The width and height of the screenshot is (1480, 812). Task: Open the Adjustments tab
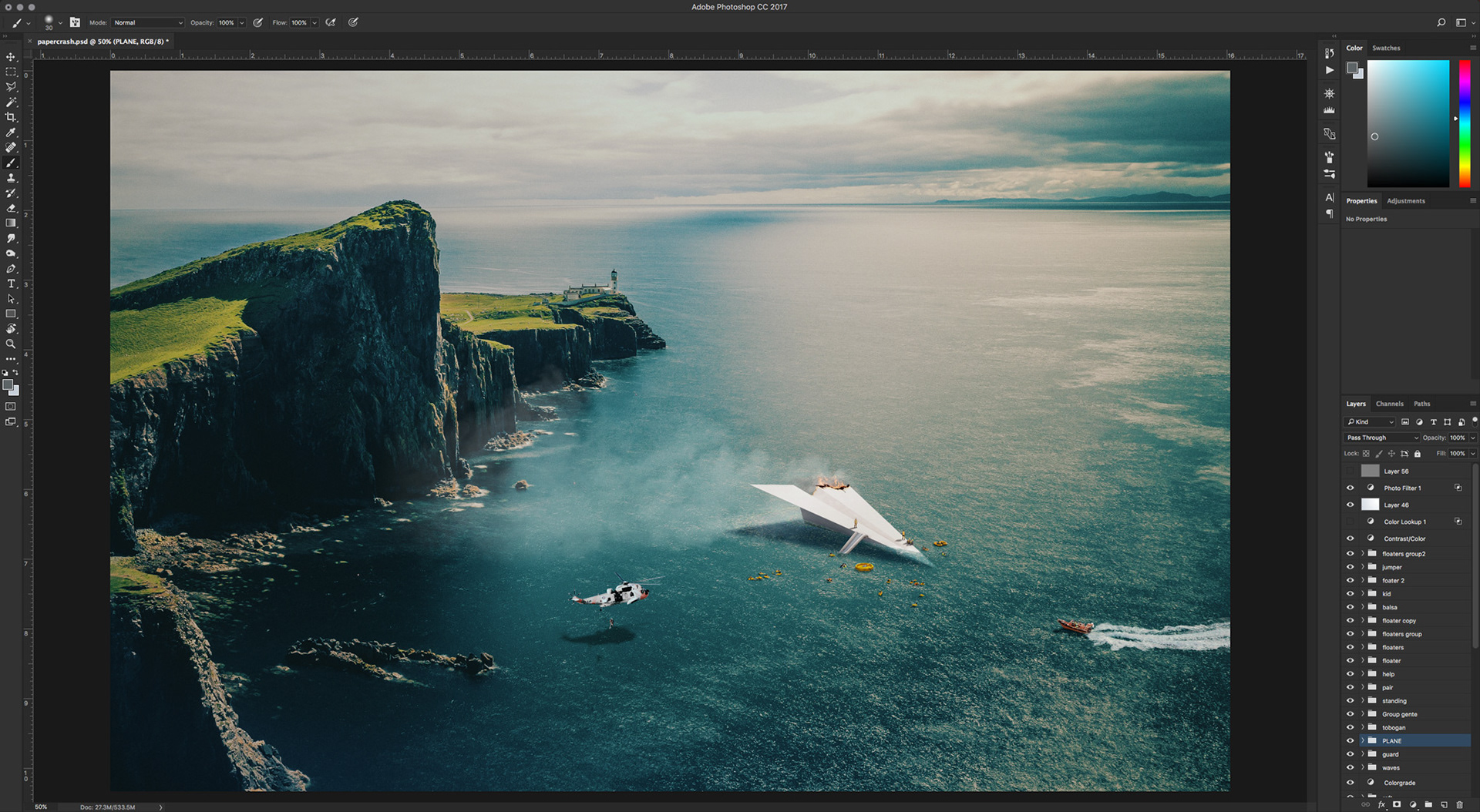(x=1406, y=201)
